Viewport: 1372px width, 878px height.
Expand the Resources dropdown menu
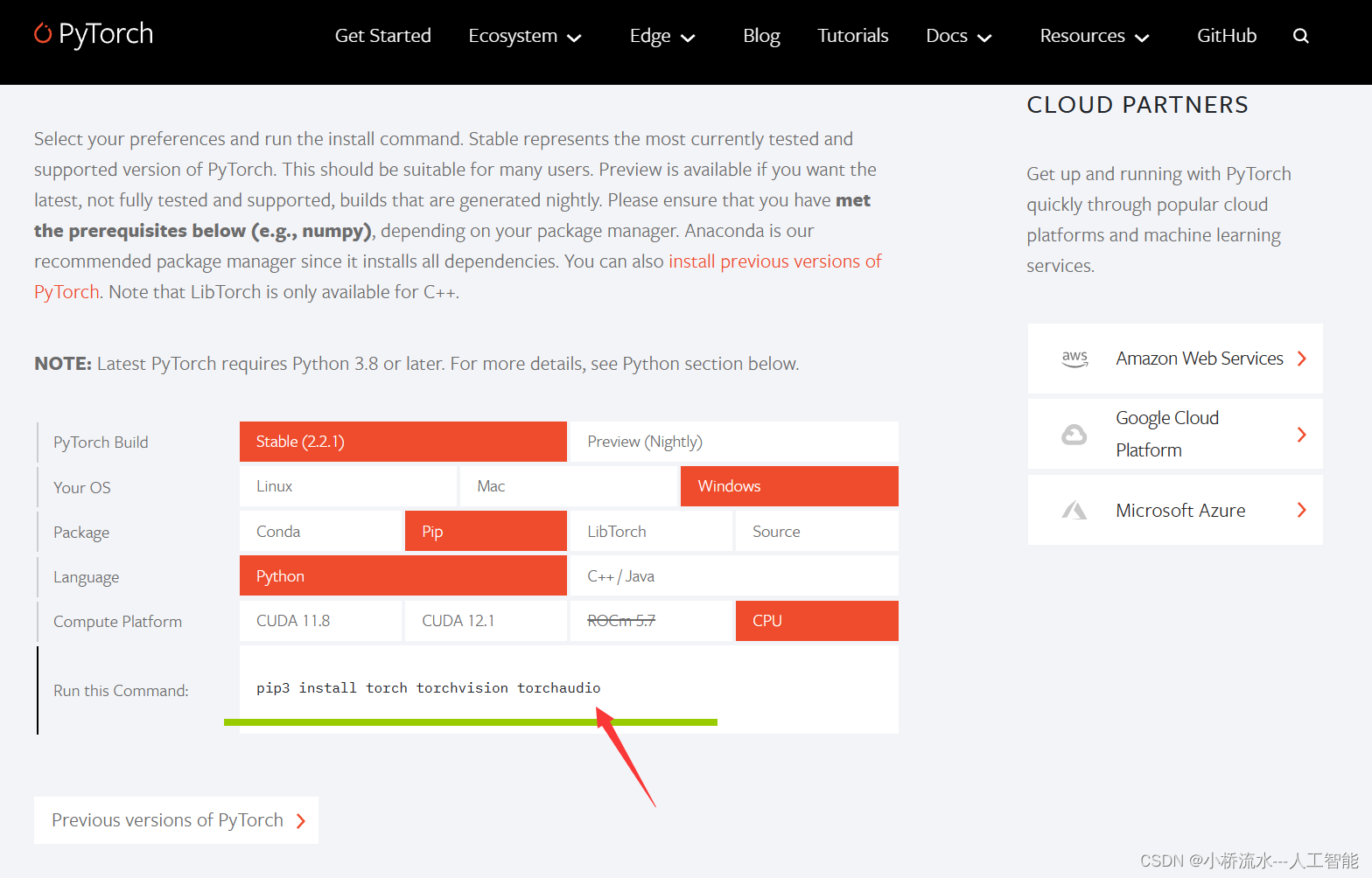tap(1095, 36)
